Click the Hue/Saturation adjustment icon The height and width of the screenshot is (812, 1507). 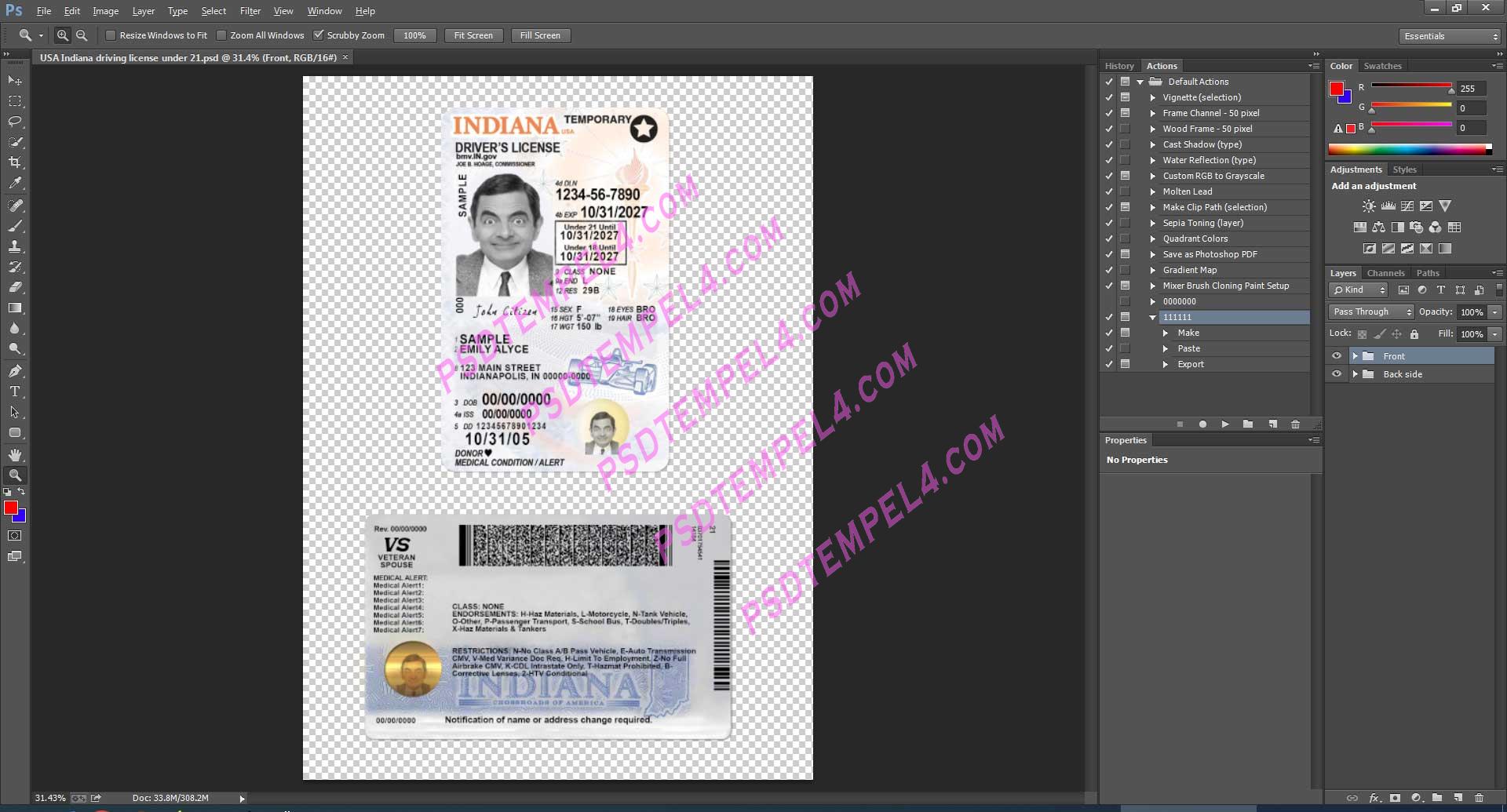coord(1359,228)
